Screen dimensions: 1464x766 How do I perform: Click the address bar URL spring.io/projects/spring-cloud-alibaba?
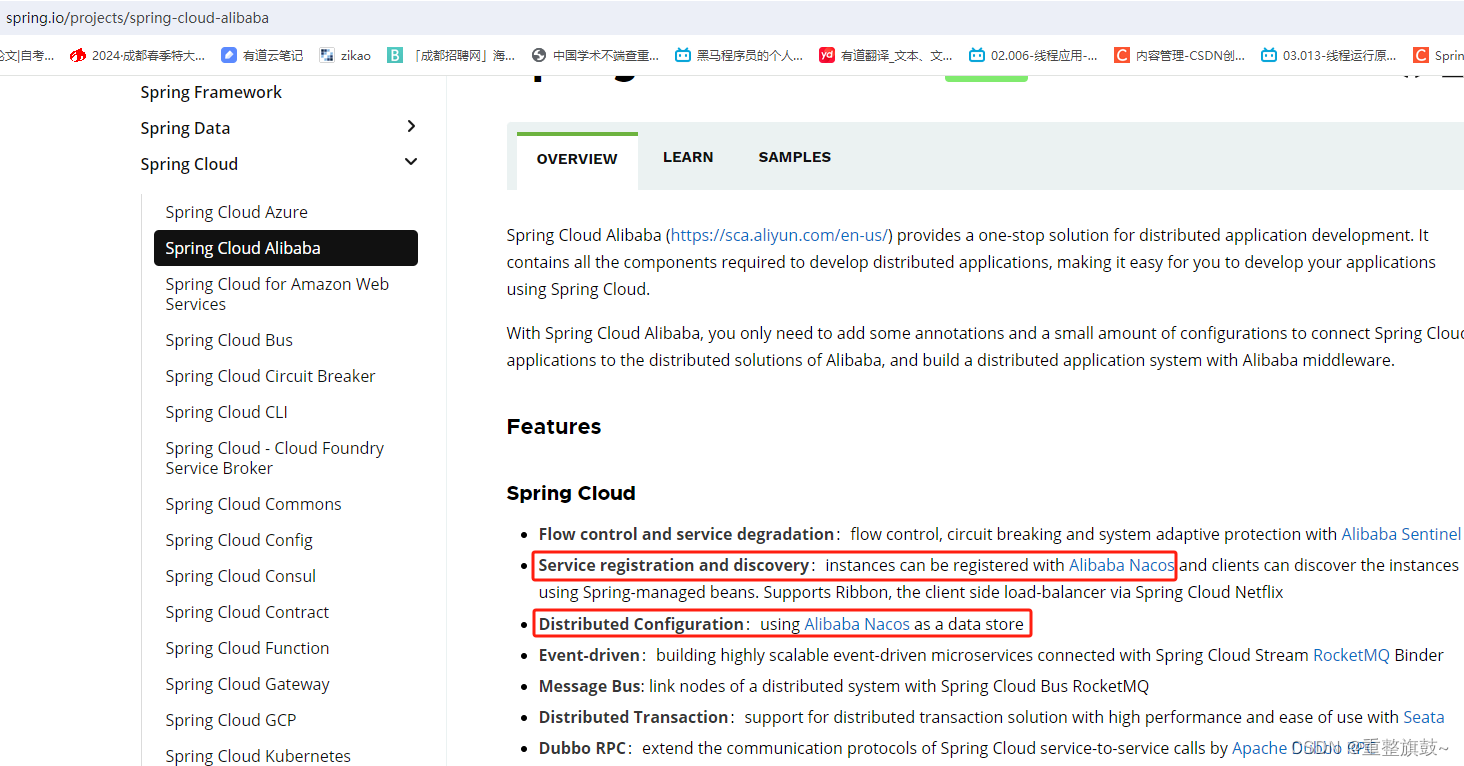coord(137,18)
